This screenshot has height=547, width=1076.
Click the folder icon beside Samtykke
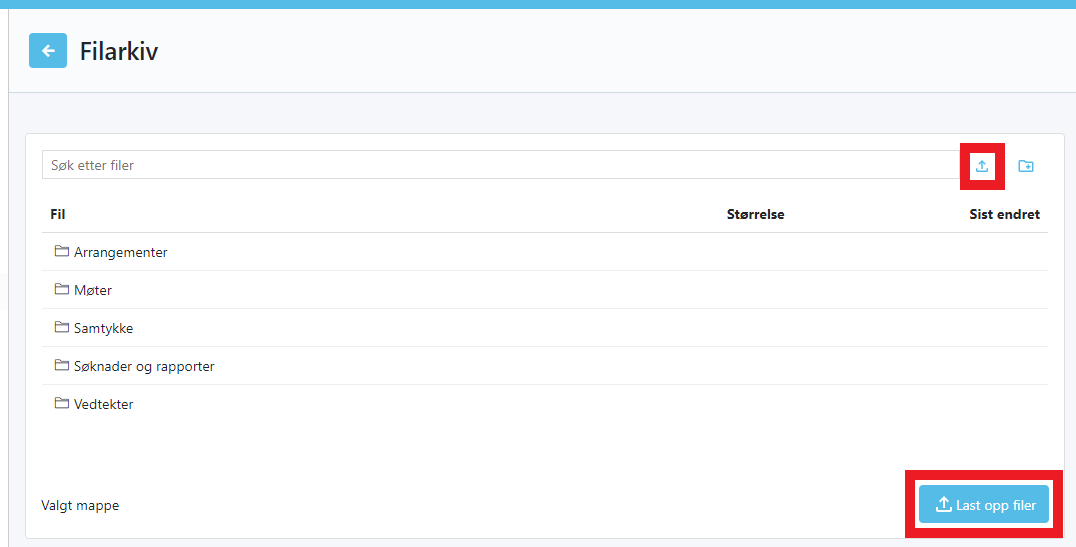click(x=61, y=328)
